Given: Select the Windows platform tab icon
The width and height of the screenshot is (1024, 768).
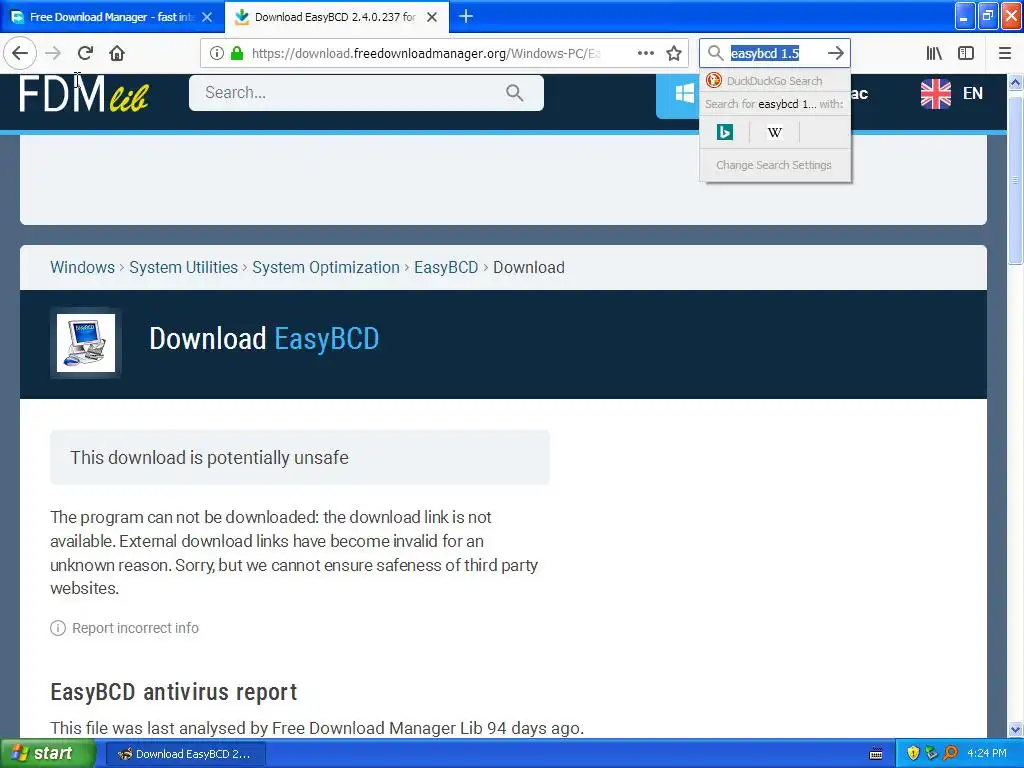Looking at the screenshot, I should tap(684, 93).
